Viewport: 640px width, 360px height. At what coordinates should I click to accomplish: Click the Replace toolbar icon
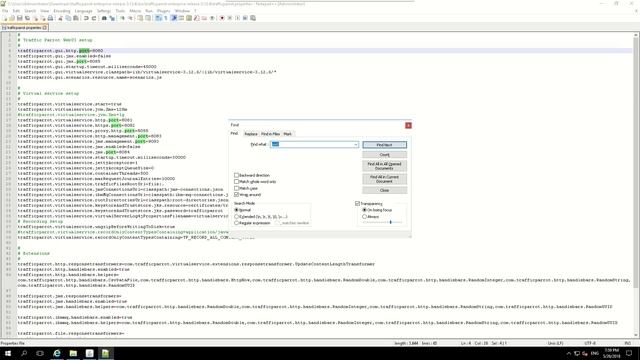[x=112, y=18]
